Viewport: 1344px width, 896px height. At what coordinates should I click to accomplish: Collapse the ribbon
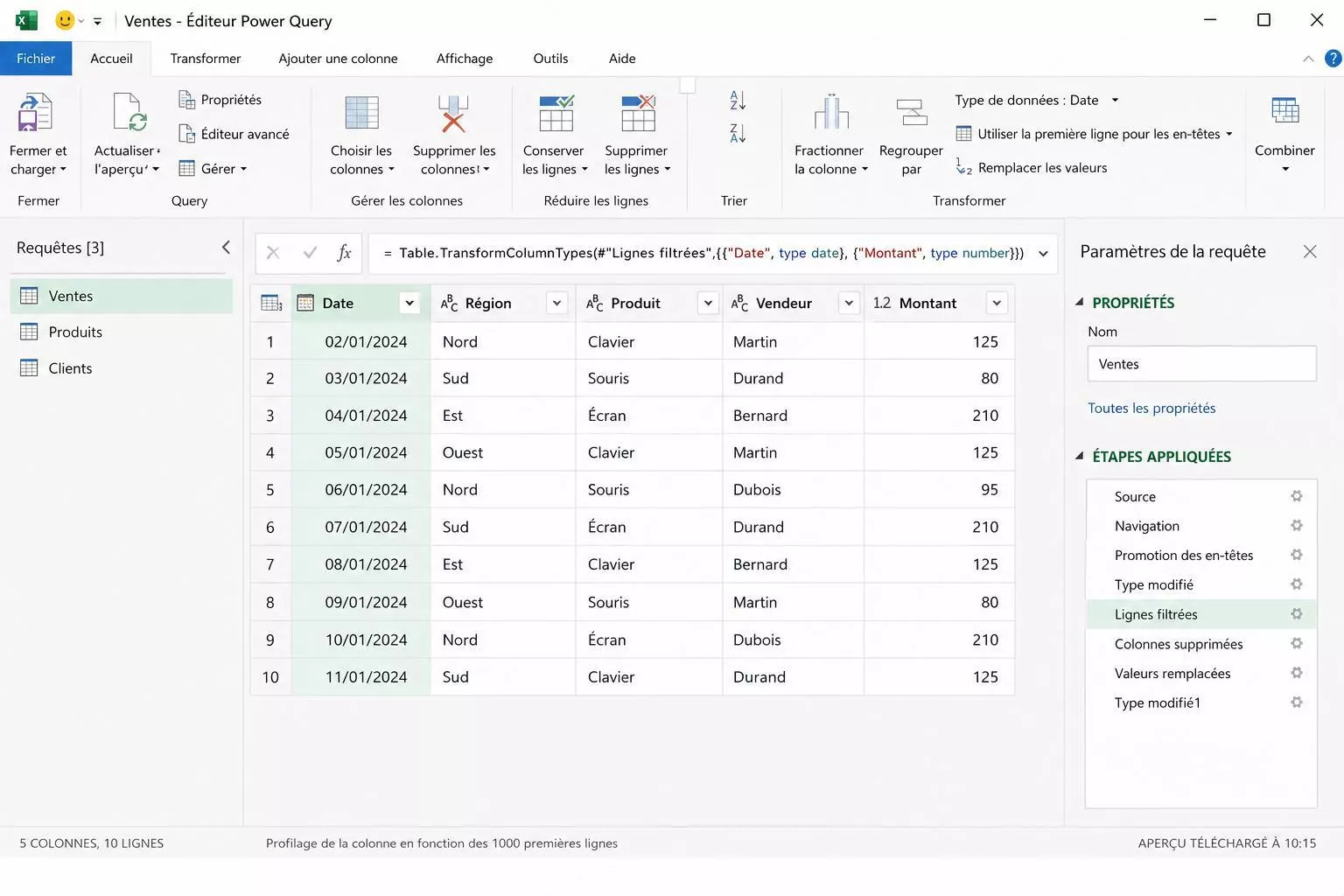pyautogui.click(x=1308, y=59)
